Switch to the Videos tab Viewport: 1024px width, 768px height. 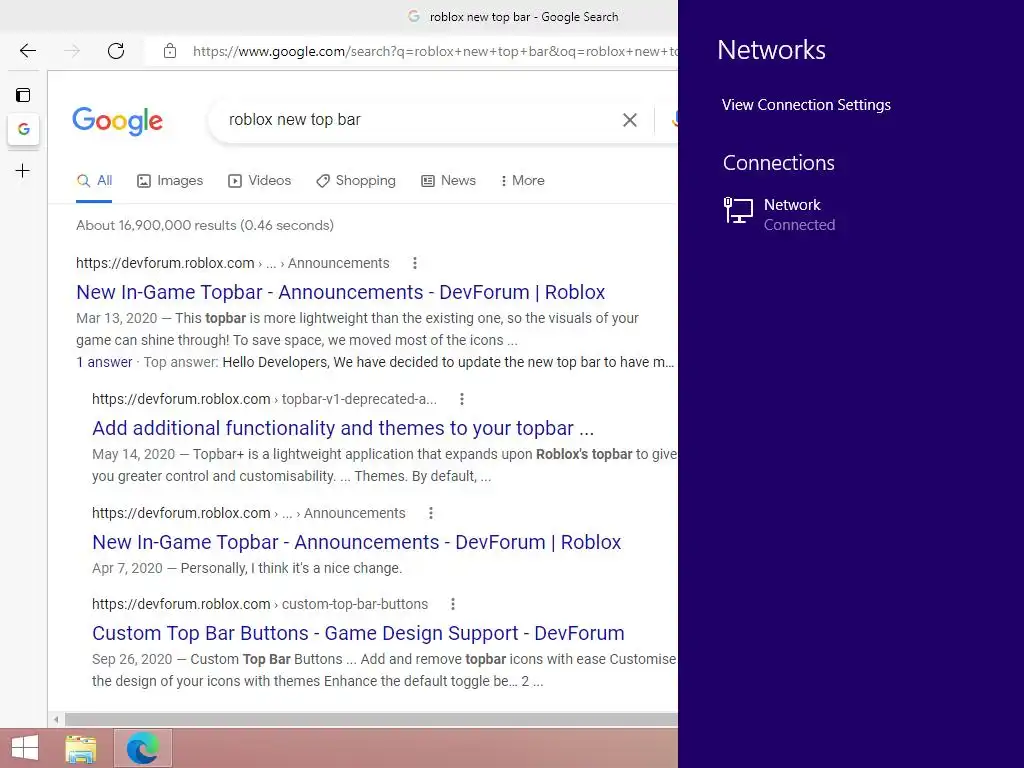tap(259, 181)
